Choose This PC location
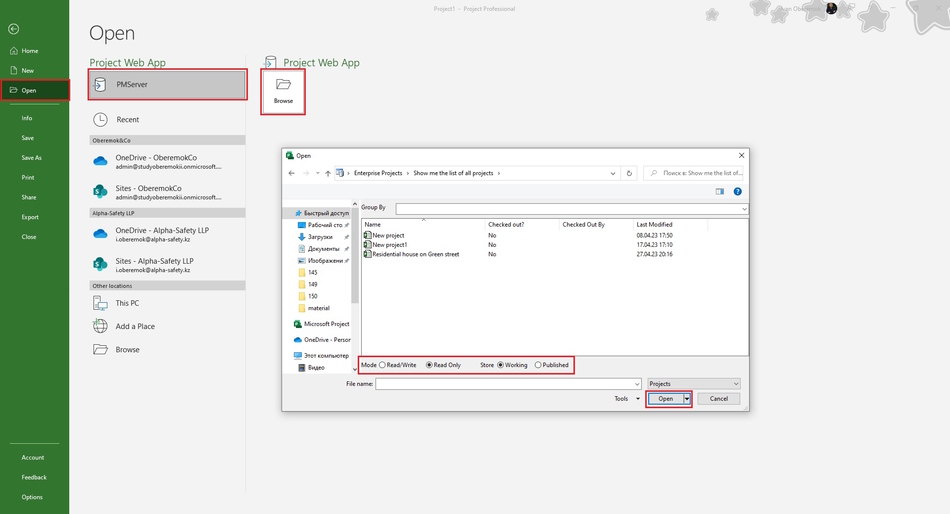 tap(167, 303)
